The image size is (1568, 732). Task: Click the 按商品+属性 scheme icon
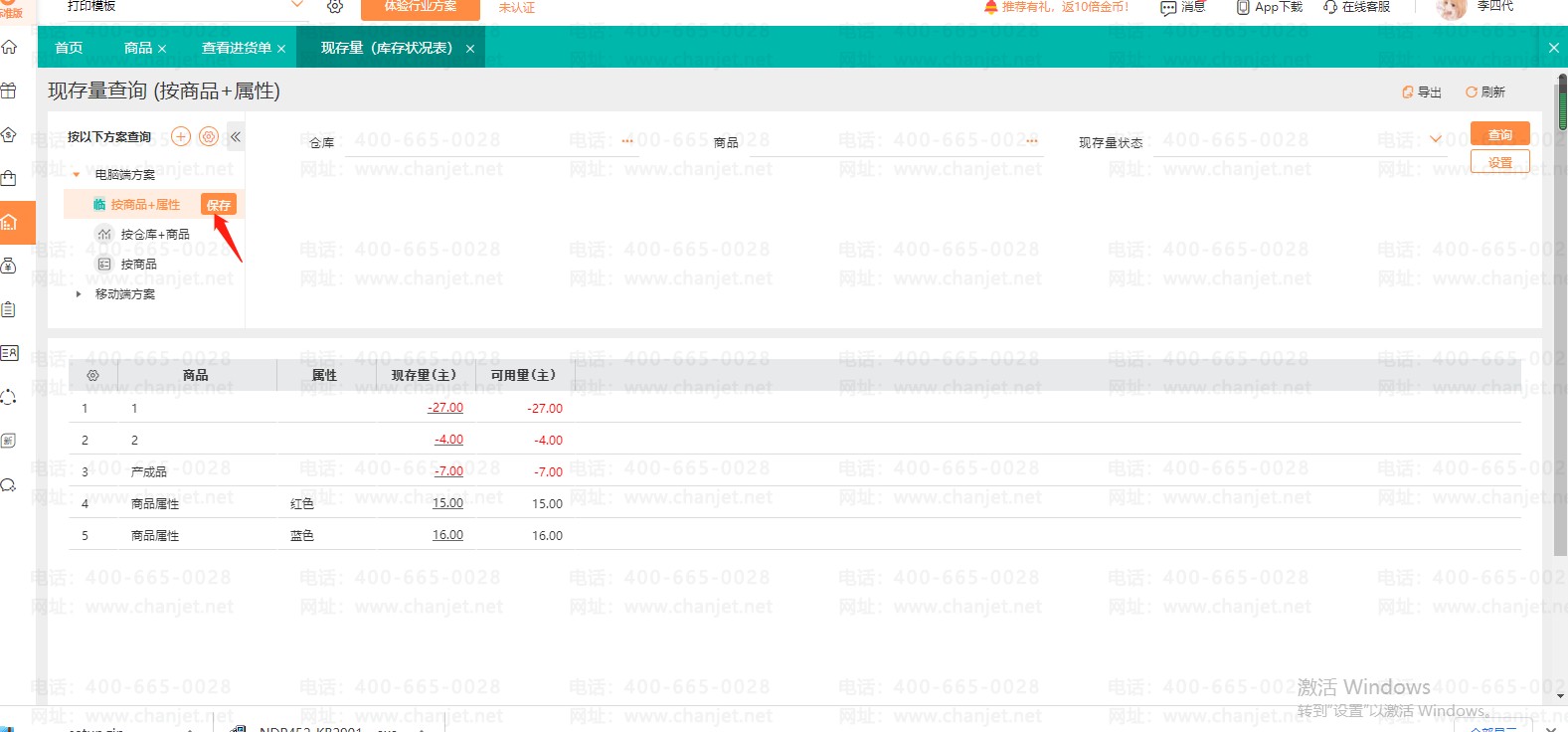[x=99, y=204]
